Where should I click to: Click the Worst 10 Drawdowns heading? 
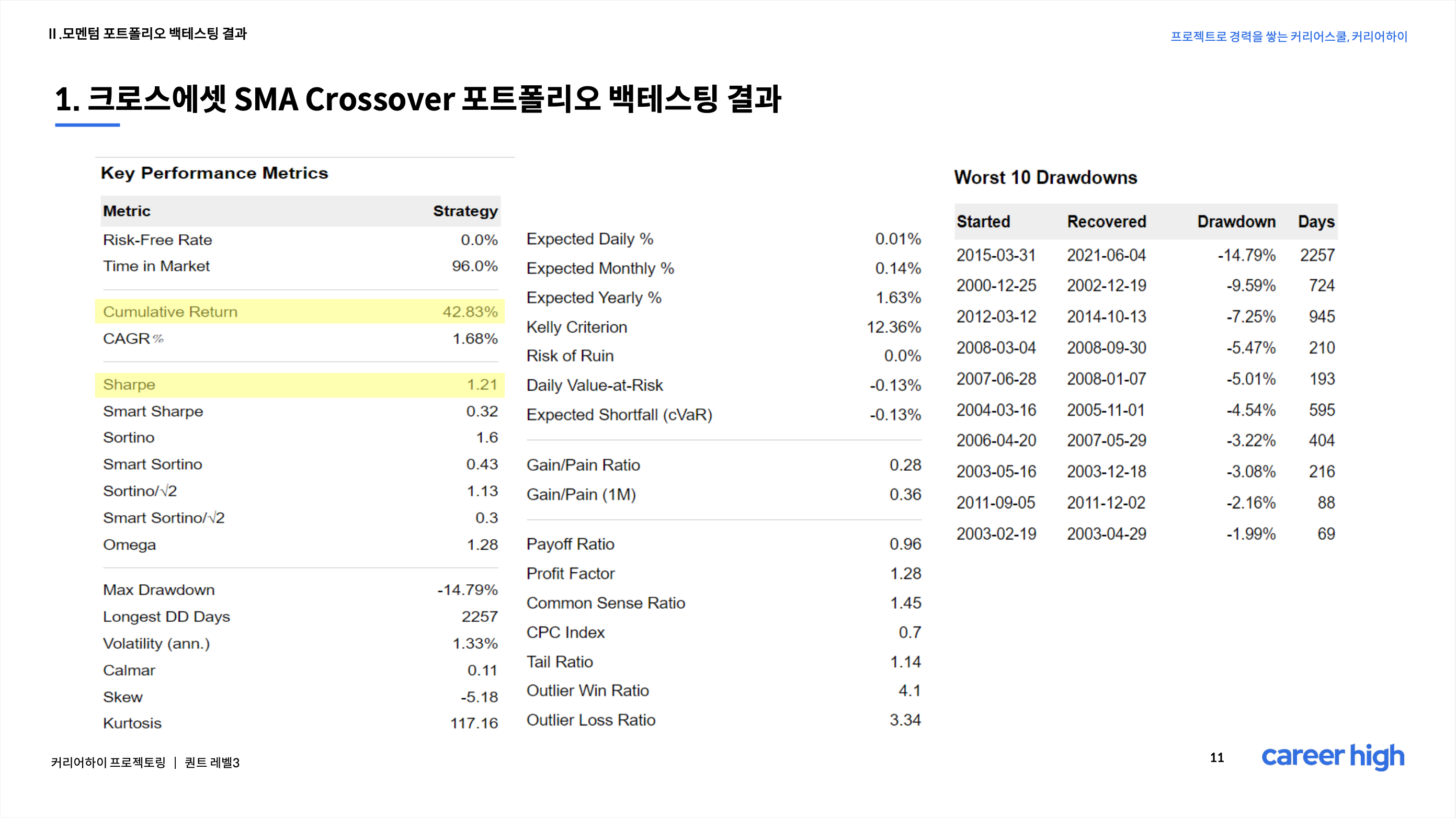click(1045, 177)
